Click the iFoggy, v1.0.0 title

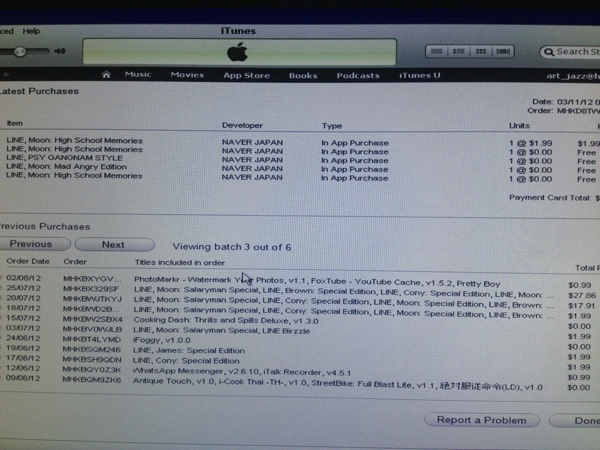point(161,340)
